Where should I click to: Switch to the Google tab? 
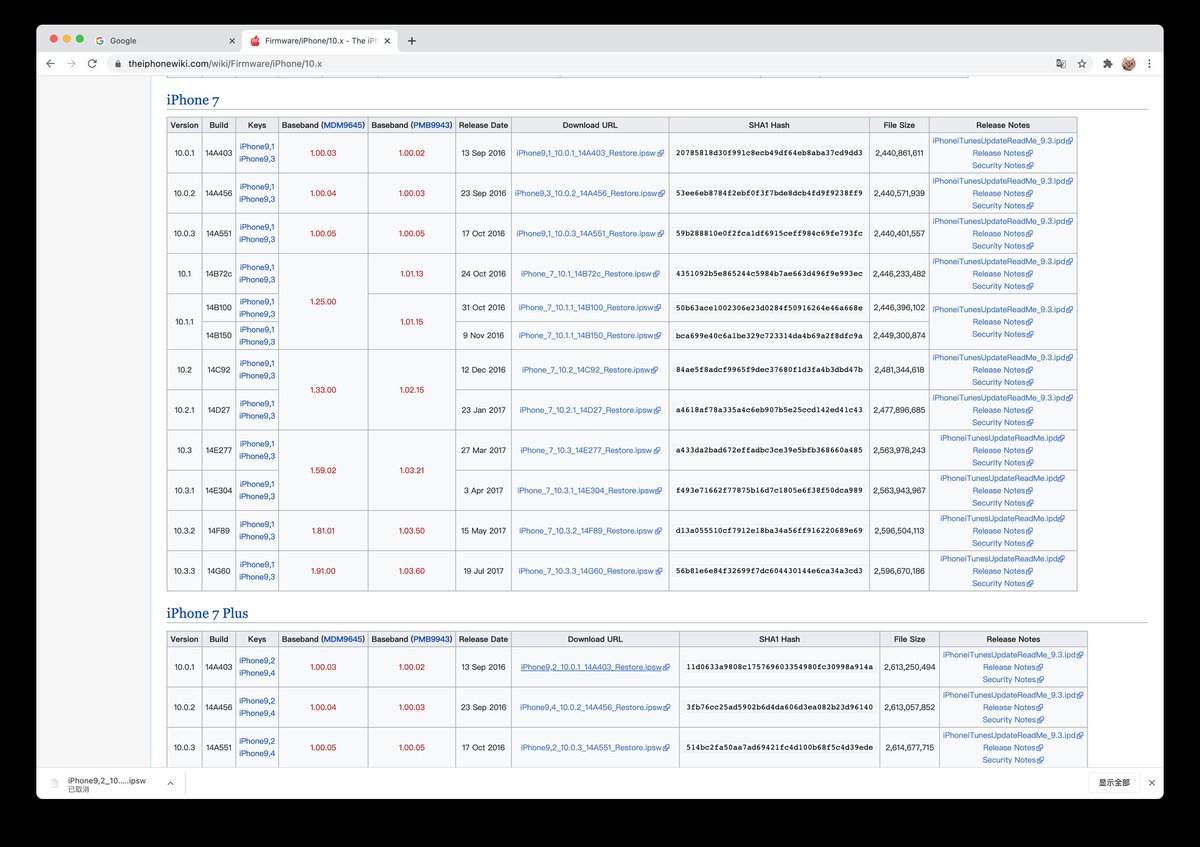163,41
